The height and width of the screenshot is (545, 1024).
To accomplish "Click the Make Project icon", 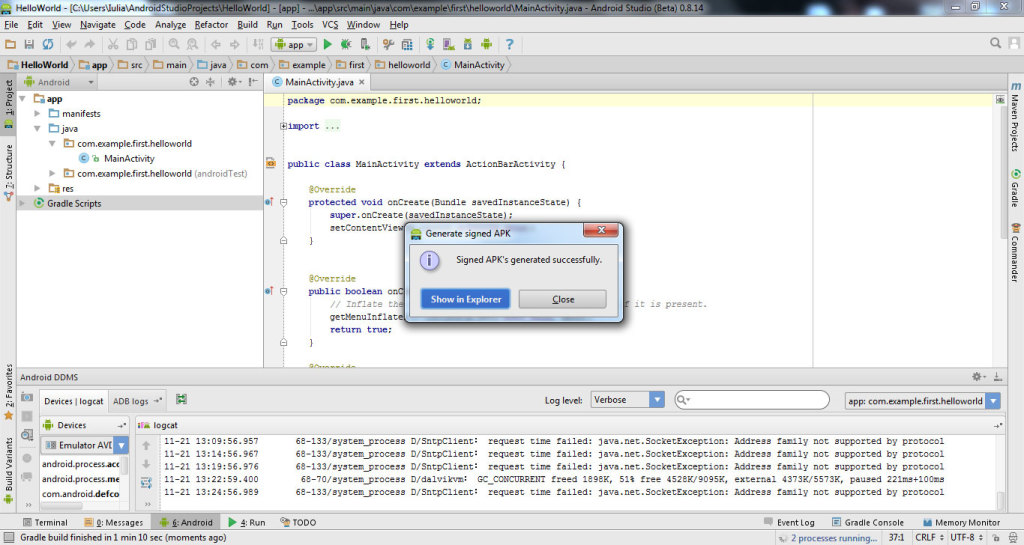I will tap(258, 44).
